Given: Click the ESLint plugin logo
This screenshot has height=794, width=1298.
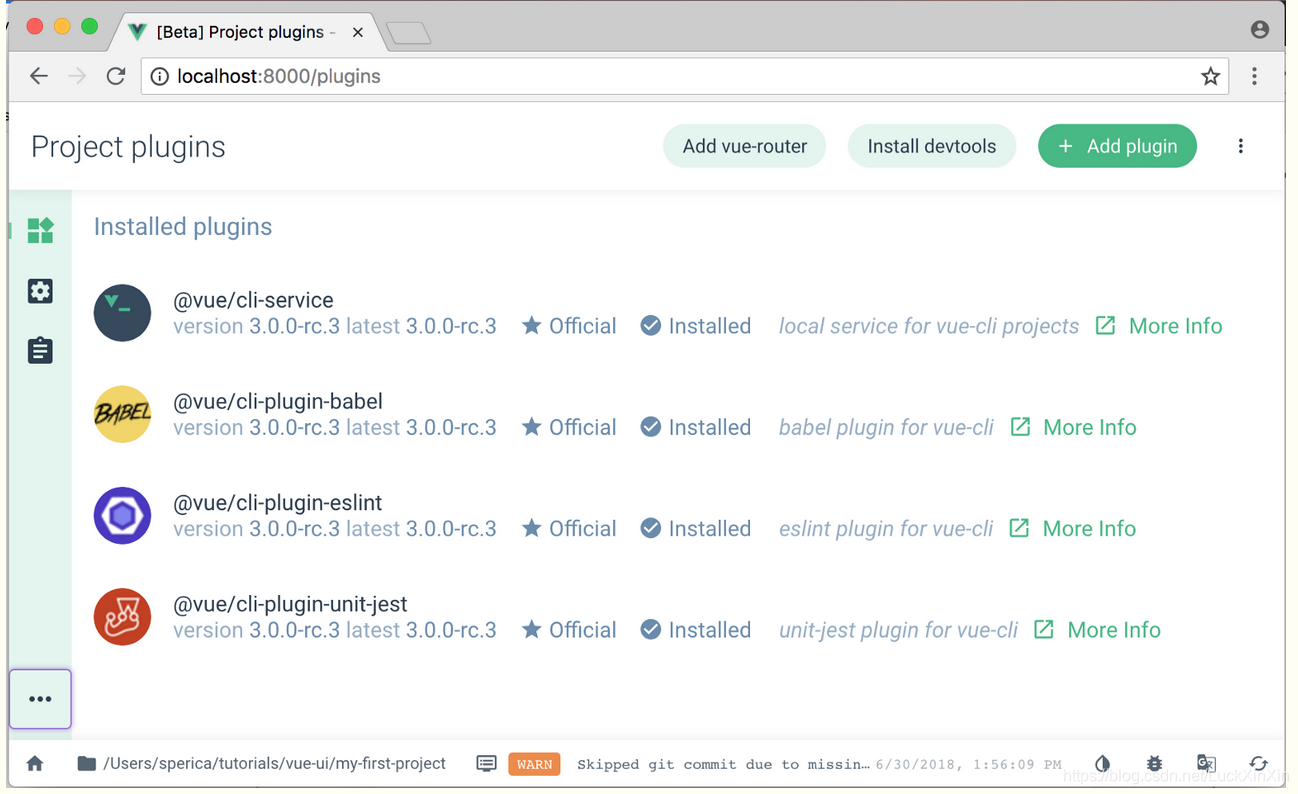Looking at the screenshot, I should (x=122, y=516).
